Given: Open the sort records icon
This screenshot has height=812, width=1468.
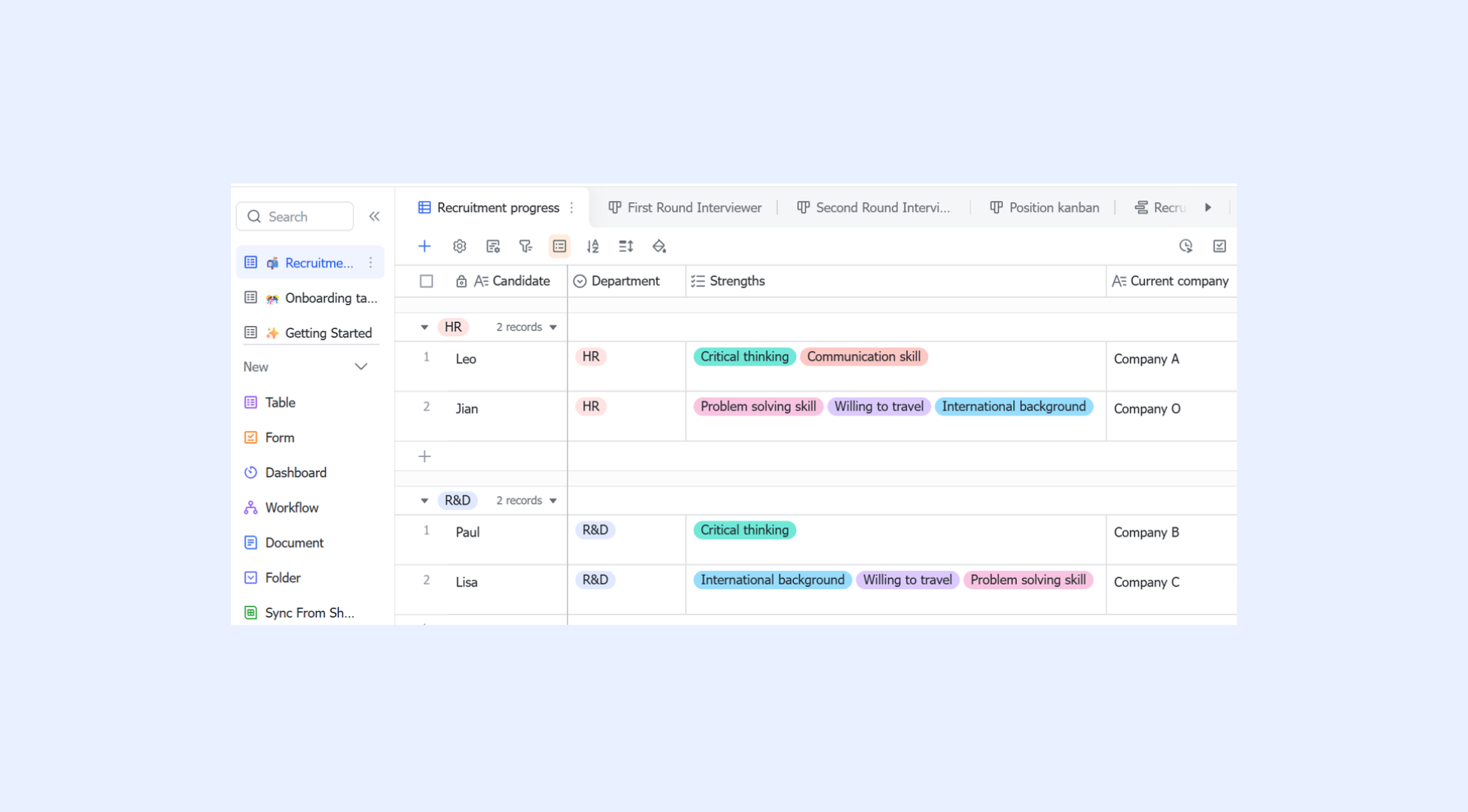Looking at the screenshot, I should (593, 246).
